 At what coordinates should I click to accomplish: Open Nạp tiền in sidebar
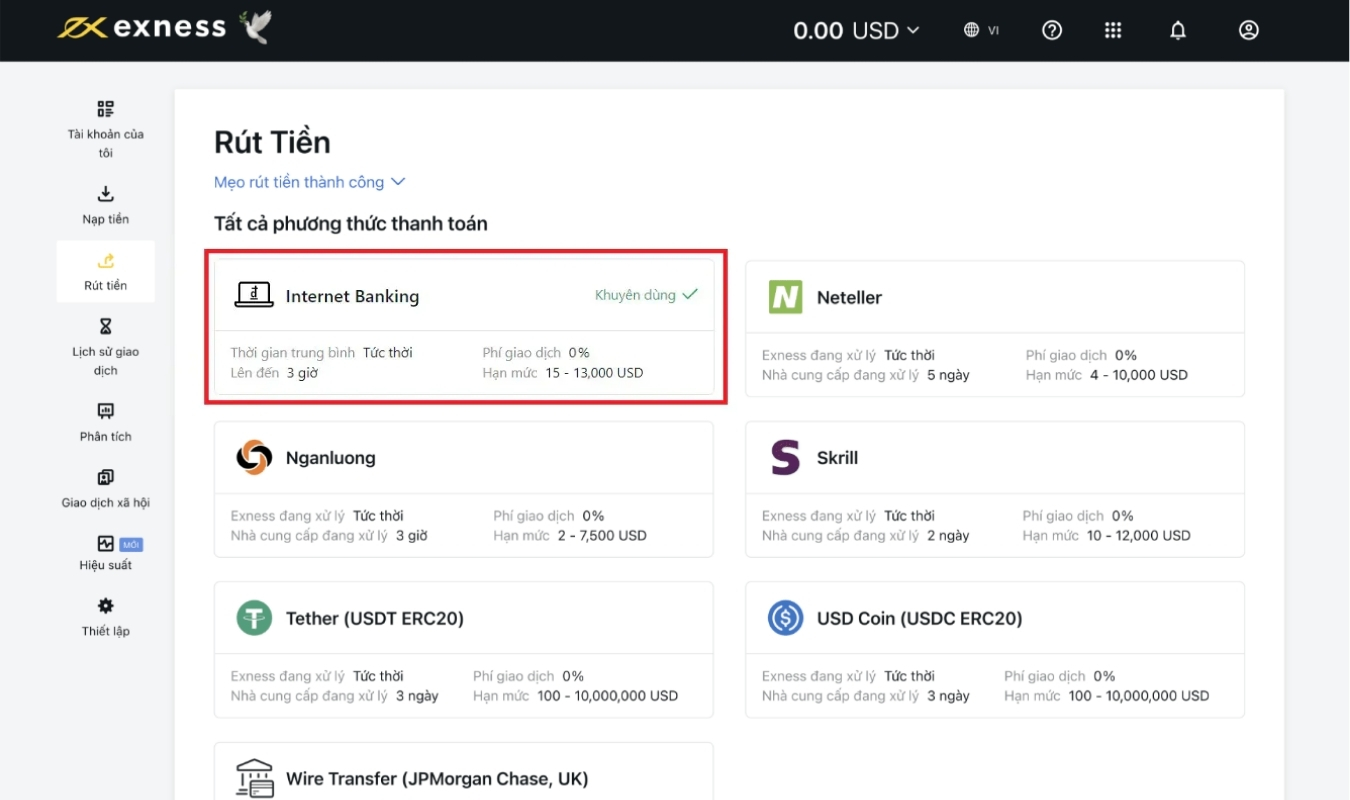106,205
